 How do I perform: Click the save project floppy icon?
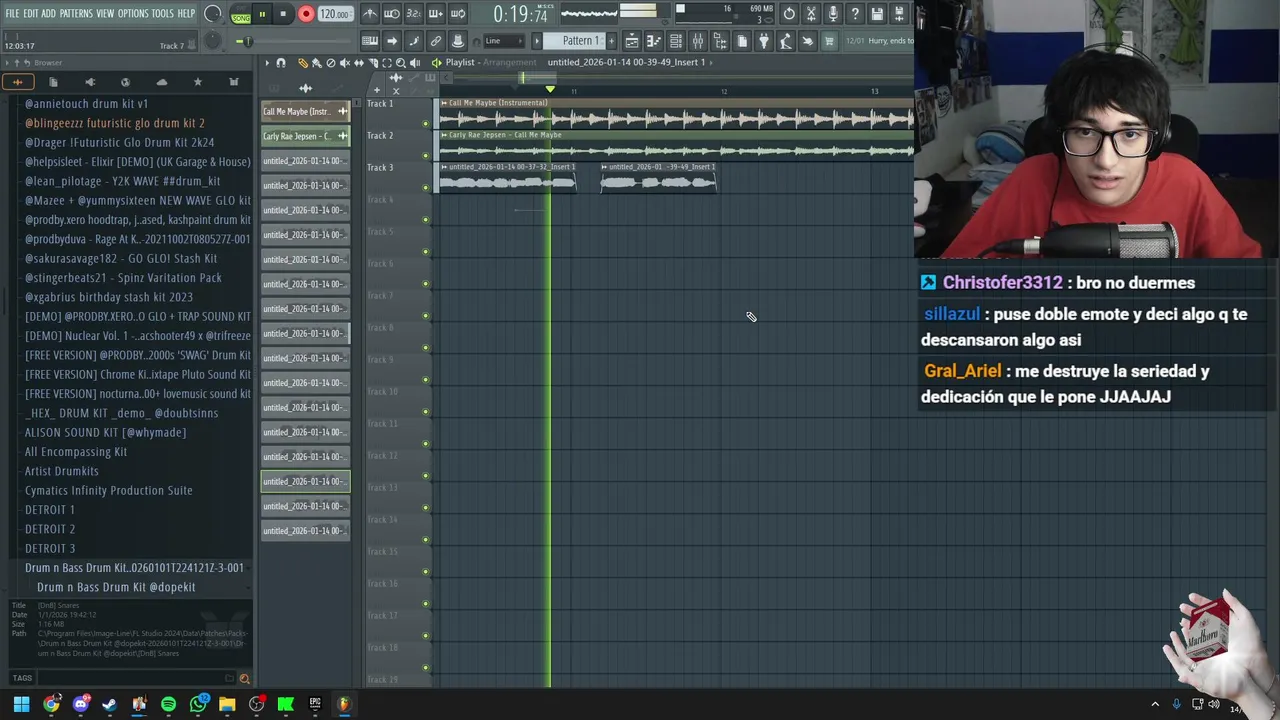click(877, 14)
